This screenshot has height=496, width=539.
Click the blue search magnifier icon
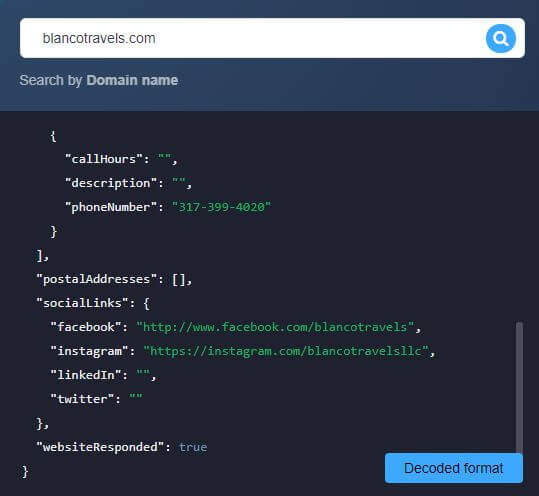(500, 38)
